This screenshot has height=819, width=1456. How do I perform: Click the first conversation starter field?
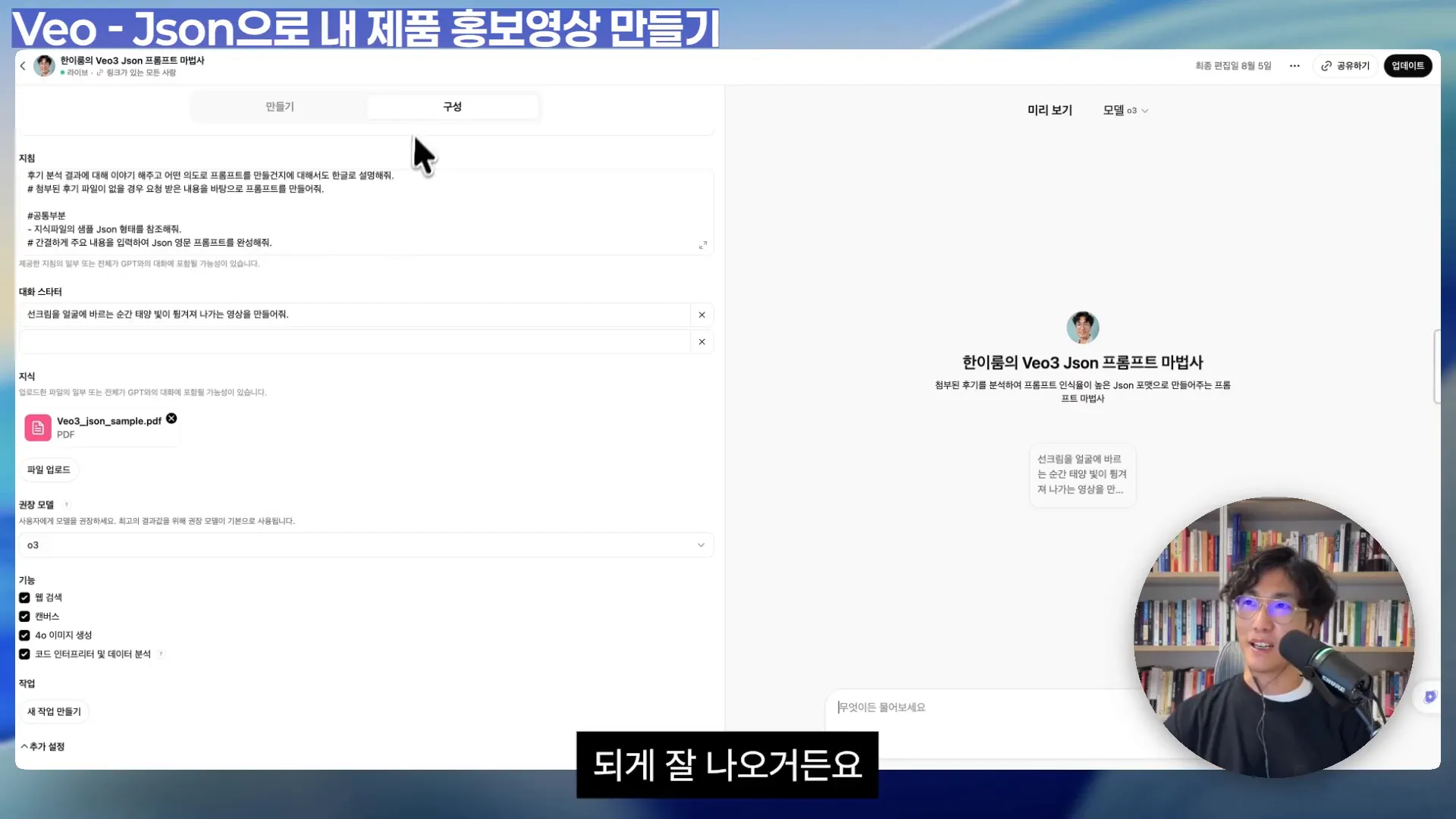[x=355, y=315]
